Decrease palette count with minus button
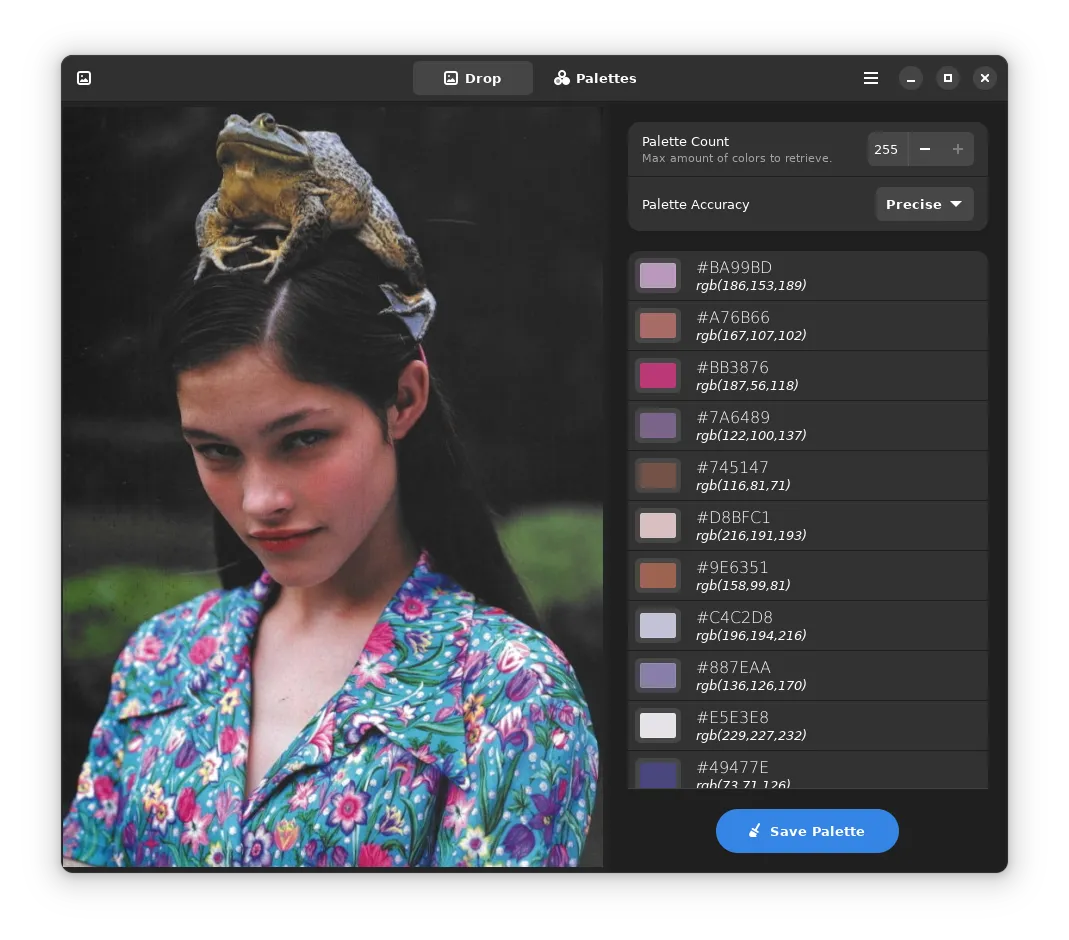The width and height of the screenshot is (1069, 940). [x=925, y=149]
